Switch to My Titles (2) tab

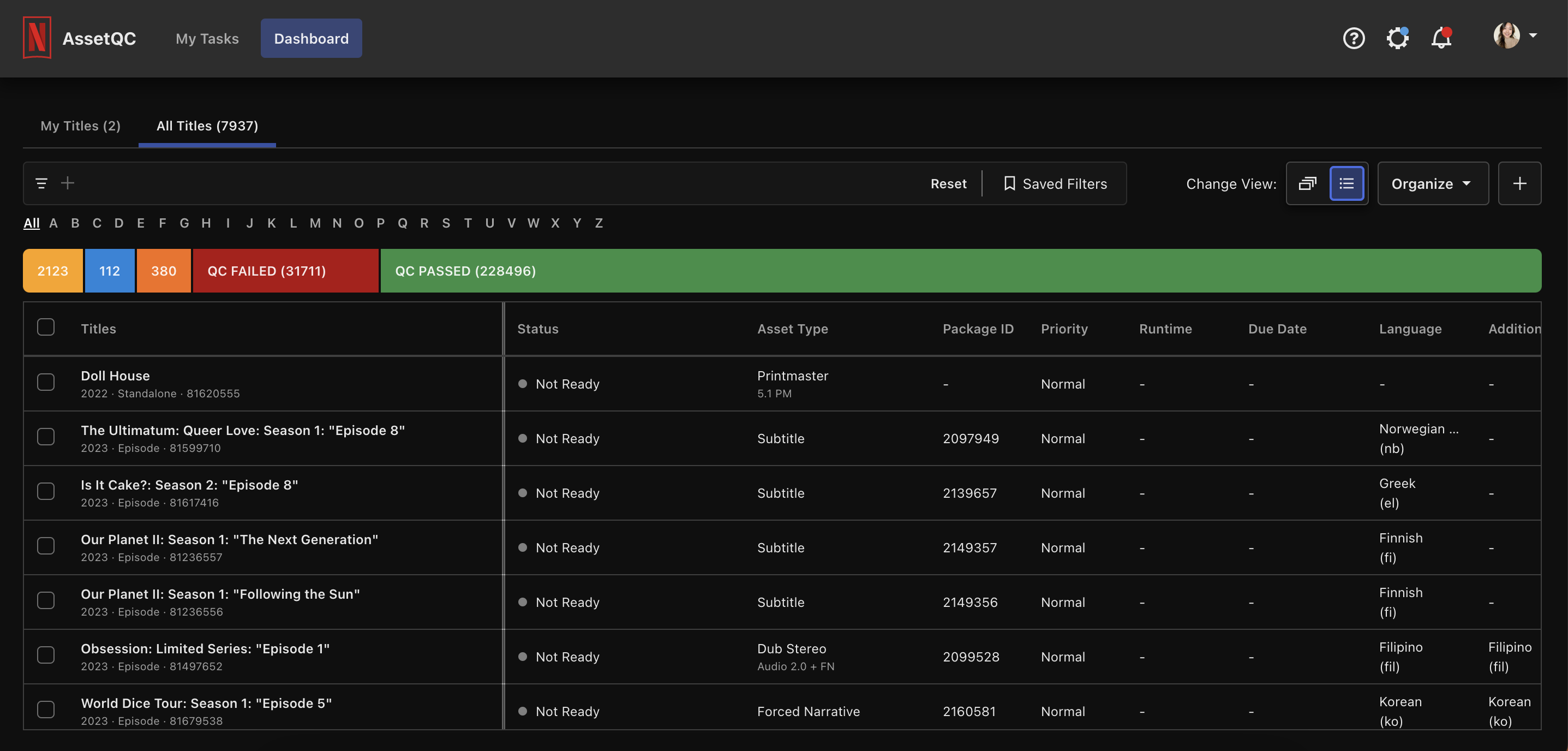(80, 126)
